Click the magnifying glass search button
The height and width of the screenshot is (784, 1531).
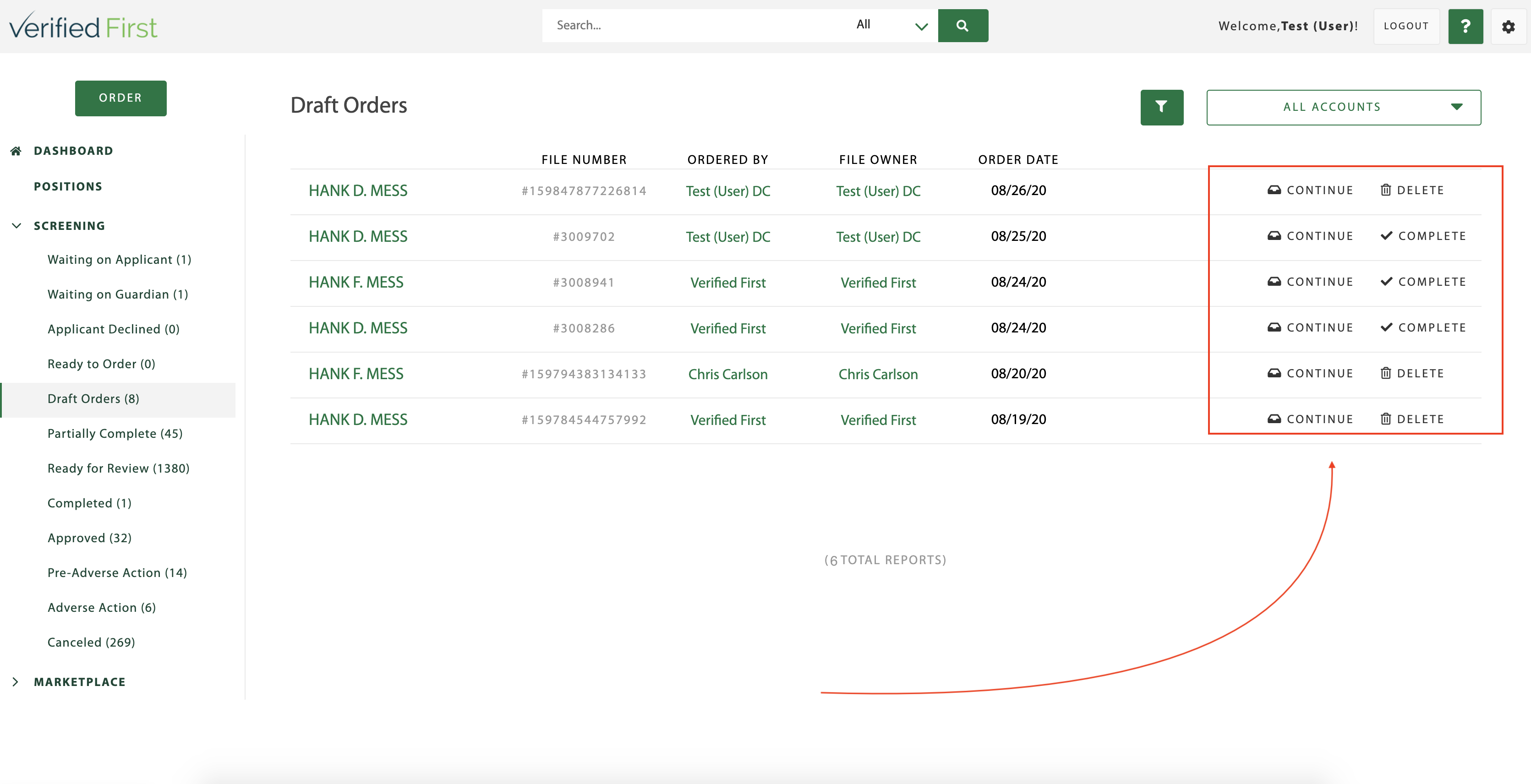tap(963, 26)
